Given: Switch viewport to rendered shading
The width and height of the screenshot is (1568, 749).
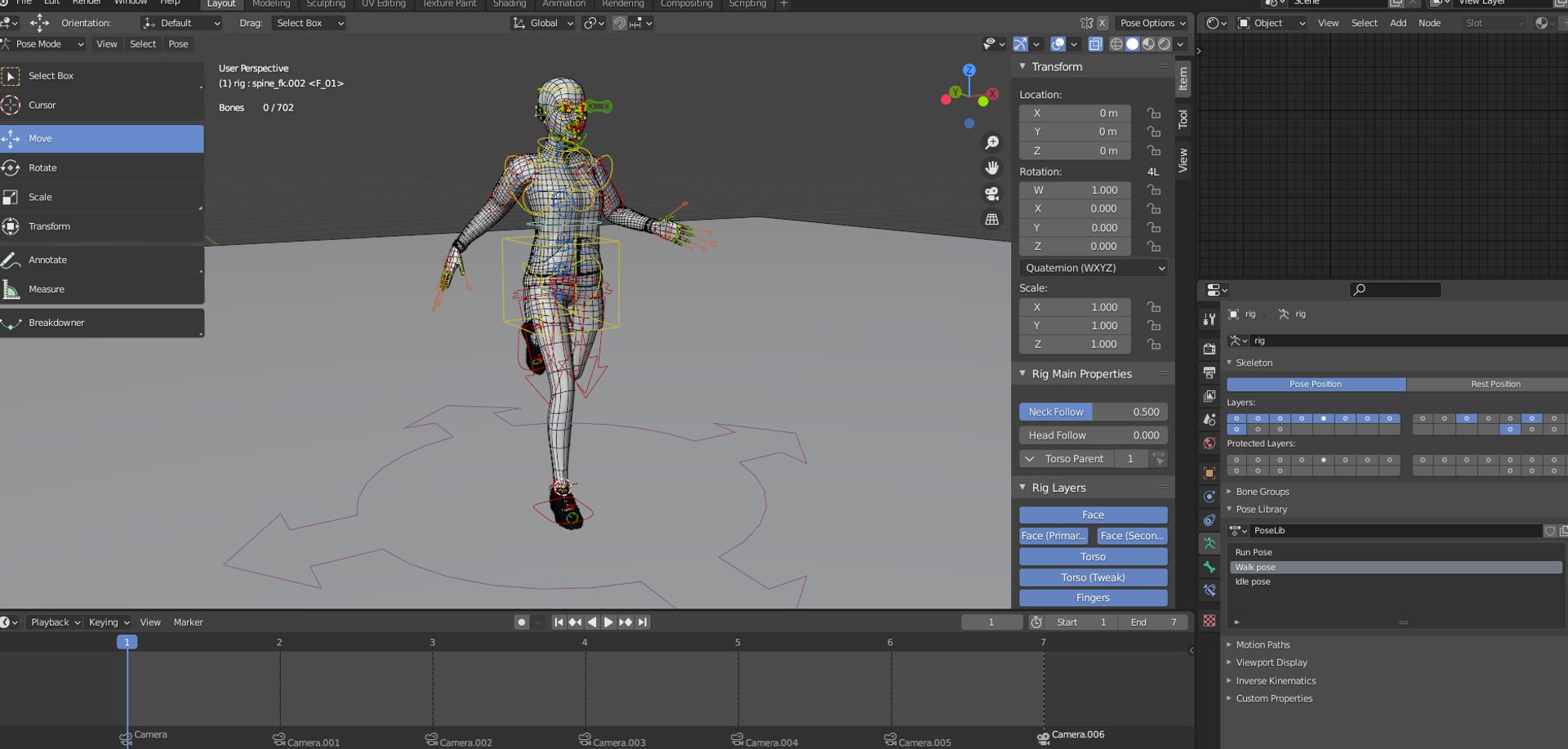Looking at the screenshot, I should coord(1165,44).
